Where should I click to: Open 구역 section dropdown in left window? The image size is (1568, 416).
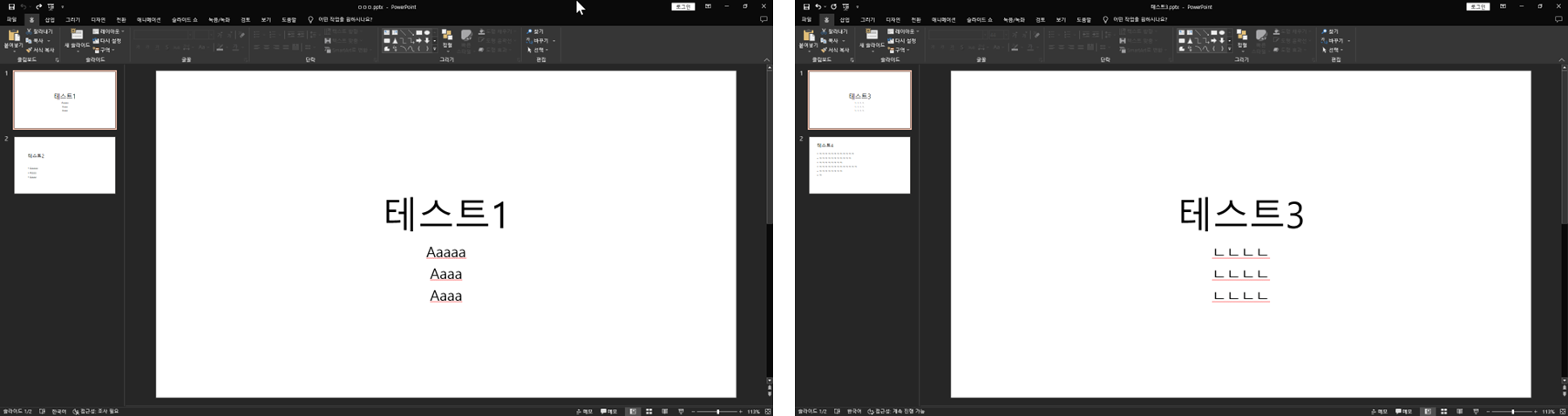[x=103, y=50]
